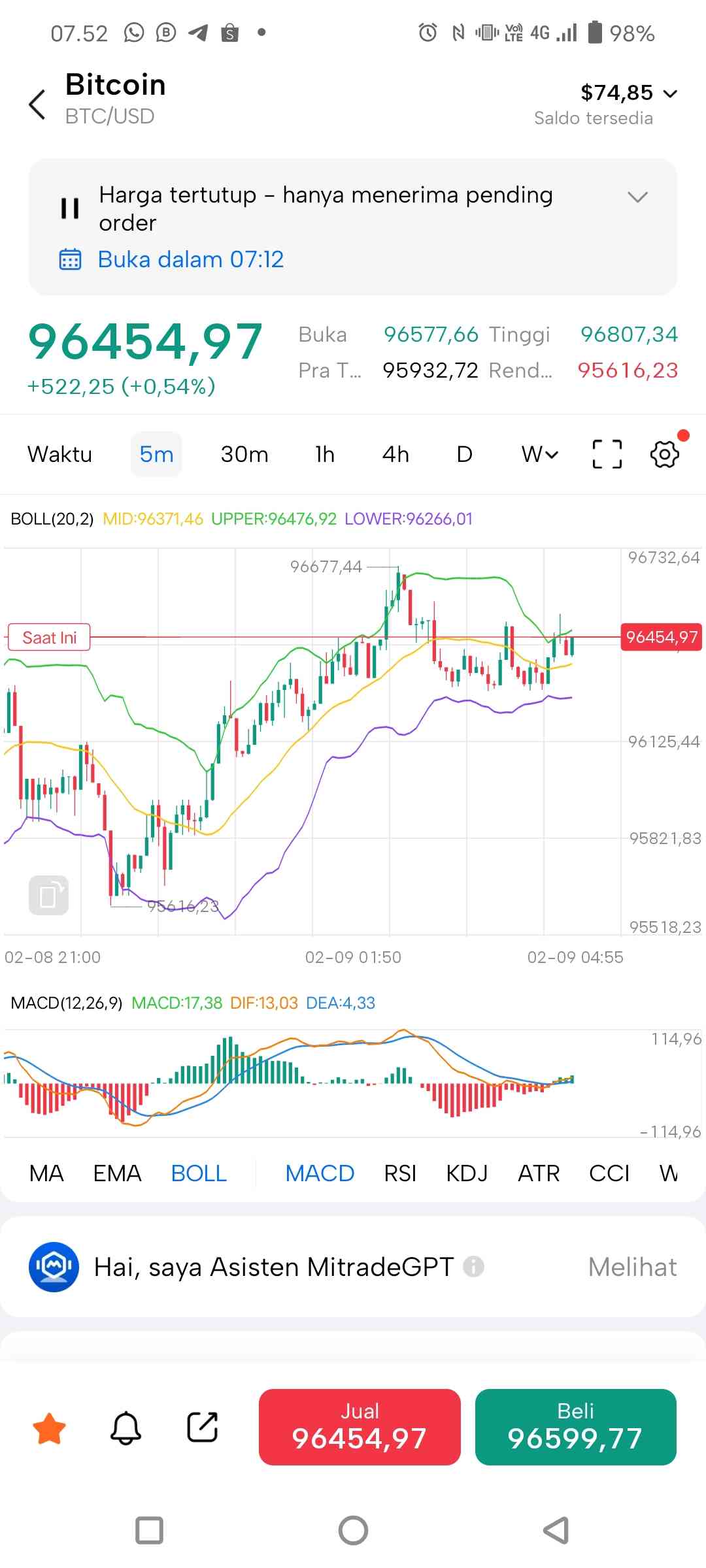Select the 5m timeframe
Screen dimensions: 706x1568
[x=156, y=454]
